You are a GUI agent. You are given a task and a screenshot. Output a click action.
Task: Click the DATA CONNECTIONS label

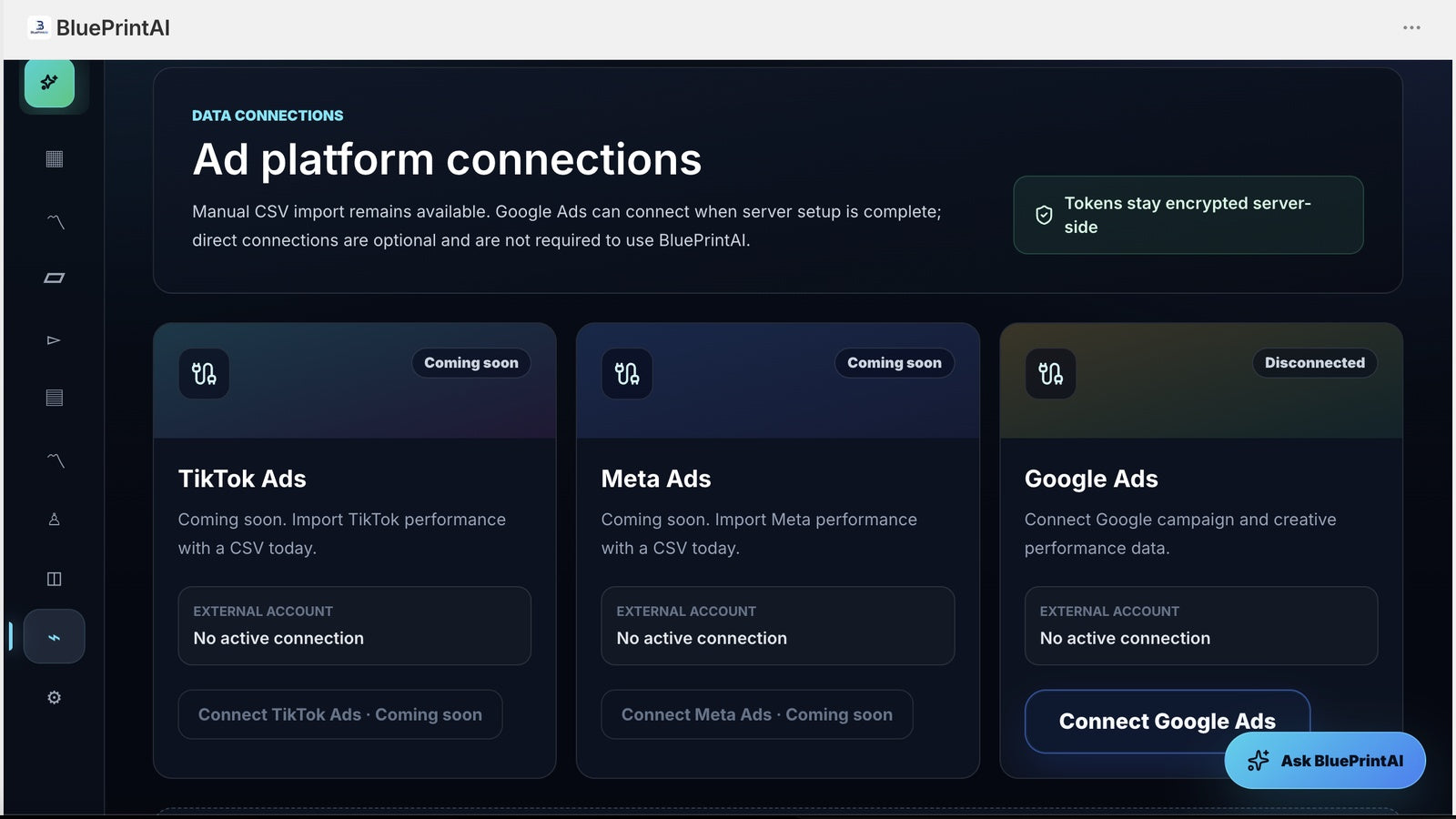pos(268,116)
